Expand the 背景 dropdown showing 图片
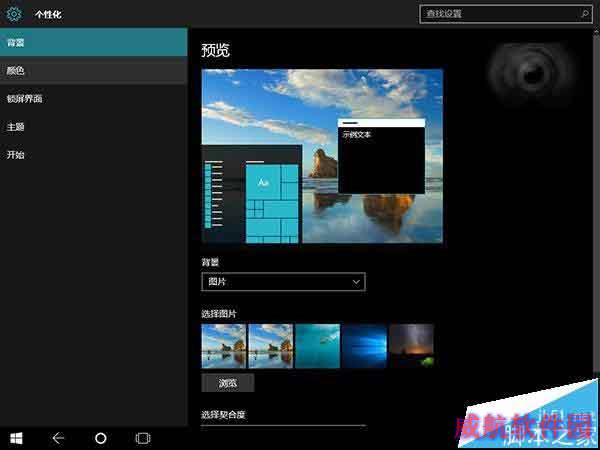600x450 pixels. tap(283, 282)
